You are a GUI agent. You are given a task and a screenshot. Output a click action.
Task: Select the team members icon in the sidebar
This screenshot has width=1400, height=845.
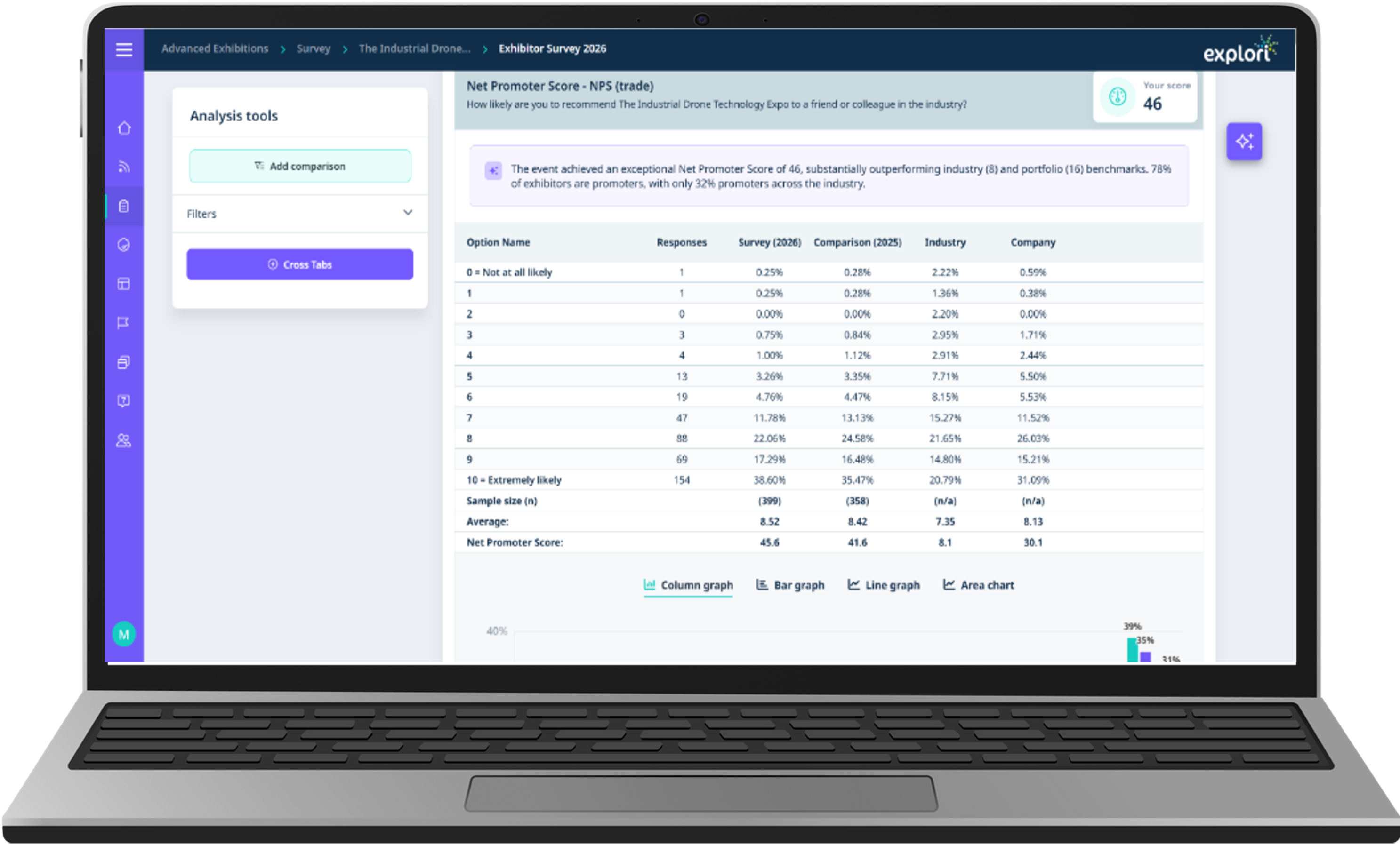[x=124, y=440]
